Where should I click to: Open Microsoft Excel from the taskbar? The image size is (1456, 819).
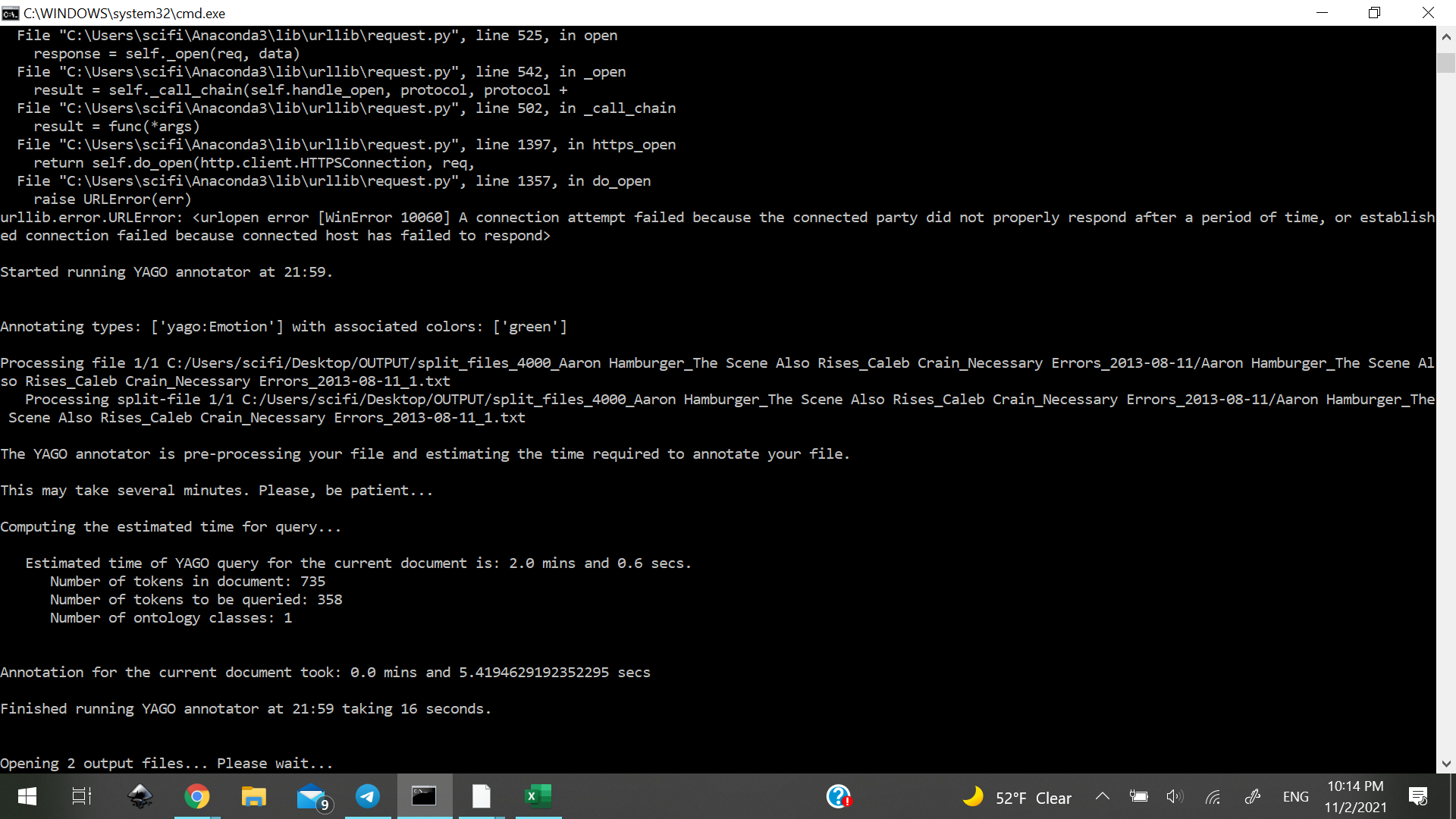click(x=538, y=796)
